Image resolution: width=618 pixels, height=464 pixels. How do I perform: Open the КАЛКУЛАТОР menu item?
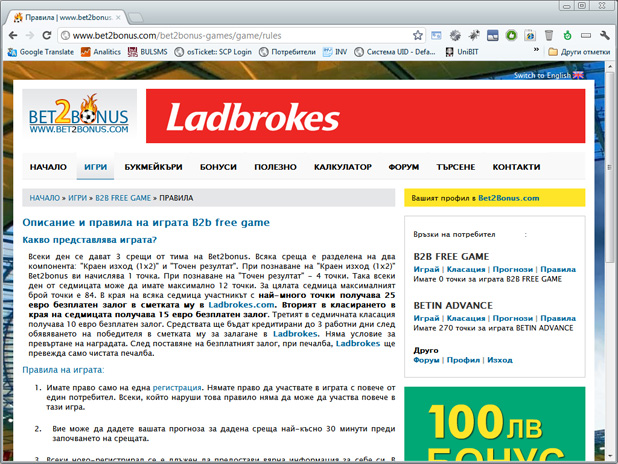343,167
